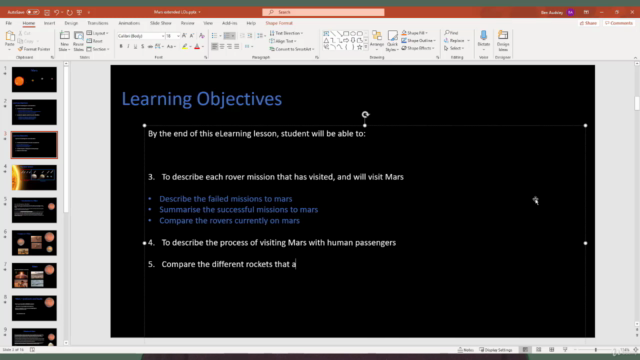Toggle Italic formatting
This screenshot has width=640, height=360.
point(128,47)
